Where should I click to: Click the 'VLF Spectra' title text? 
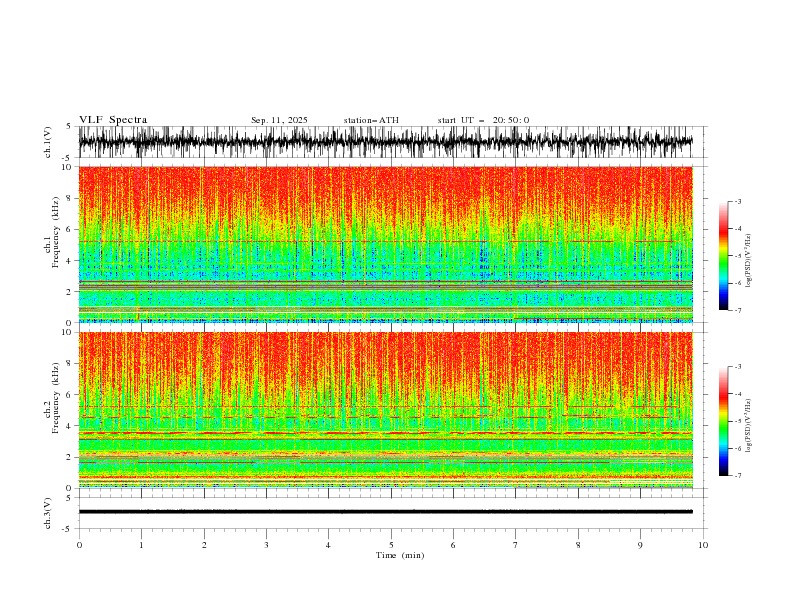113,120
